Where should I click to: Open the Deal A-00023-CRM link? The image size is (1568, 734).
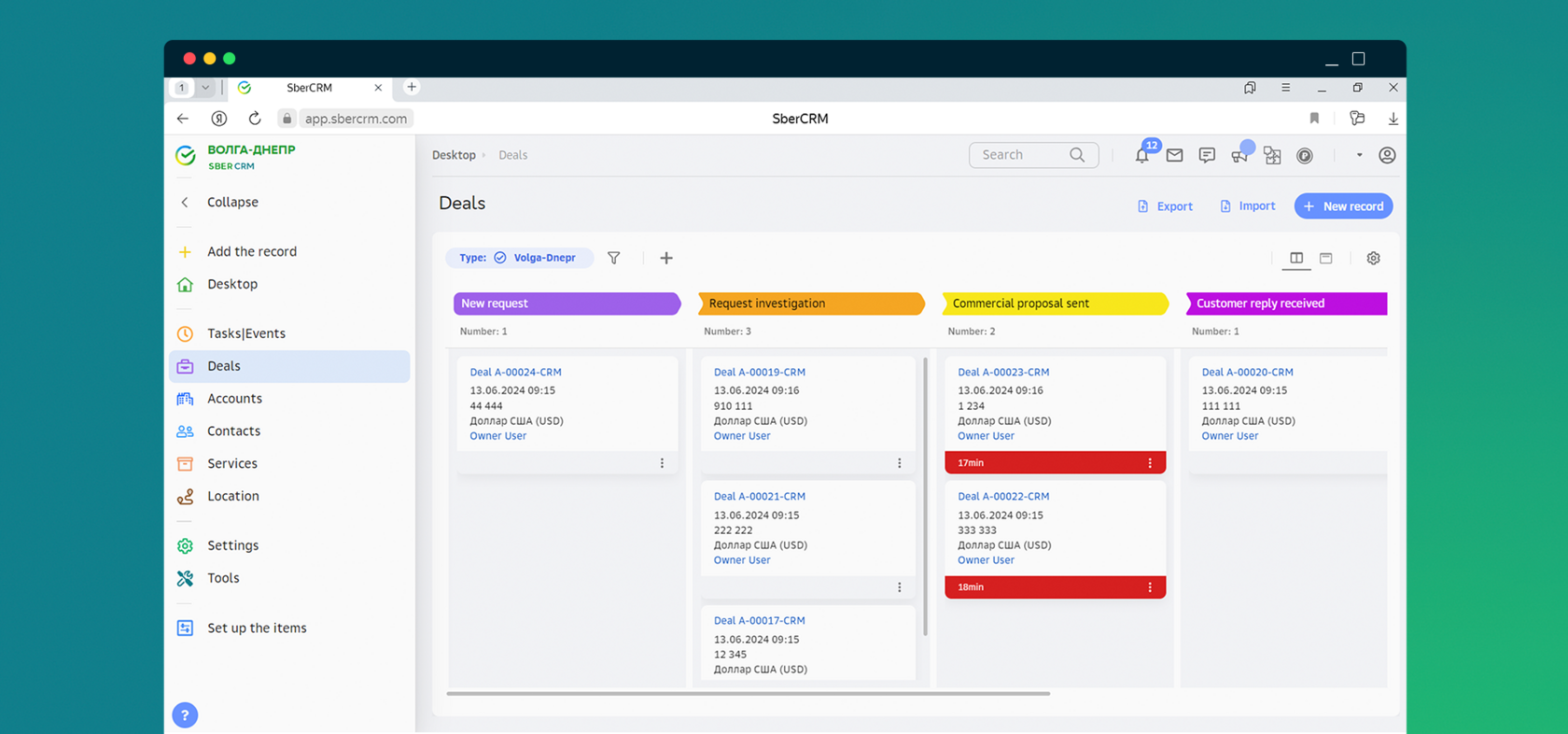tap(1003, 372)
